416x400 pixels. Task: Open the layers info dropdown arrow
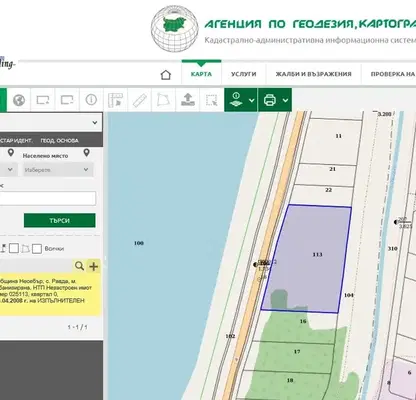252,100
